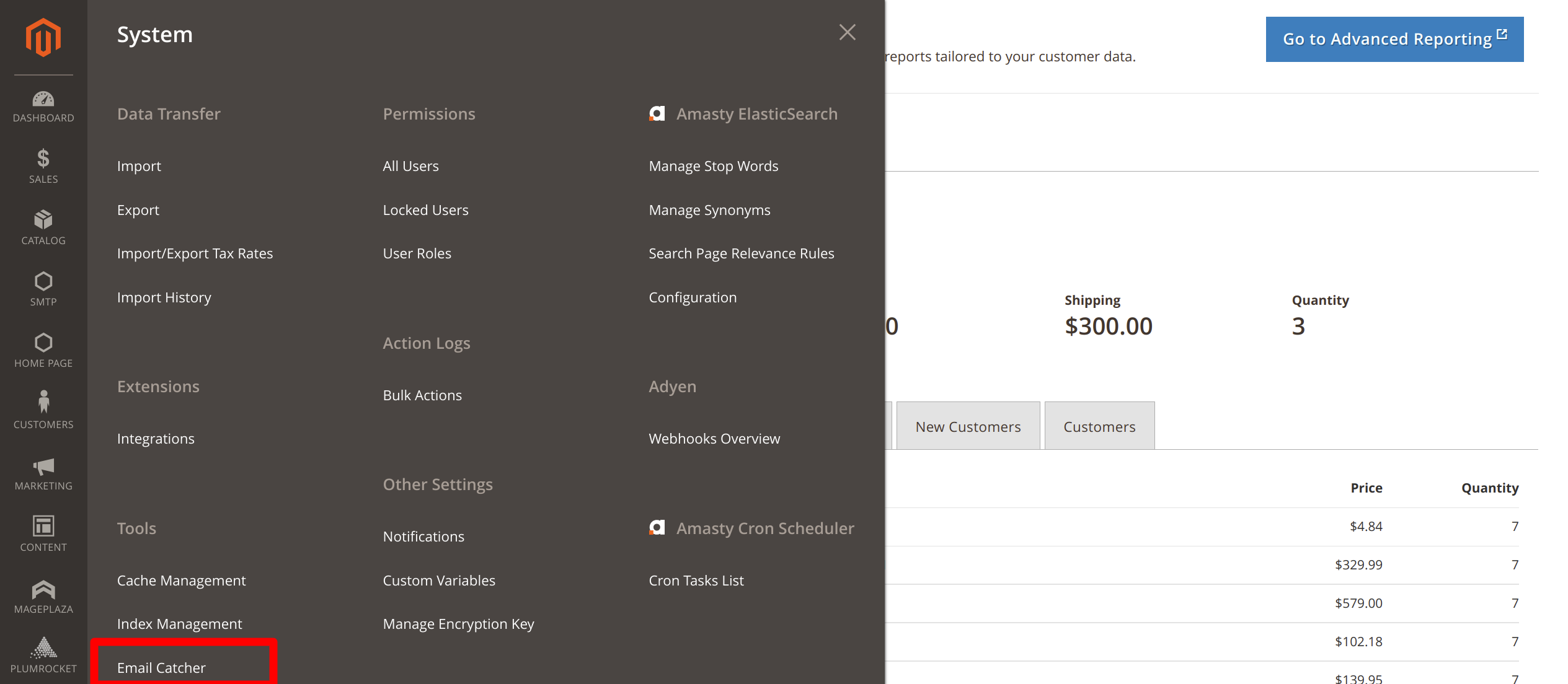Open the Email Catcher tool

pos(161,667)
